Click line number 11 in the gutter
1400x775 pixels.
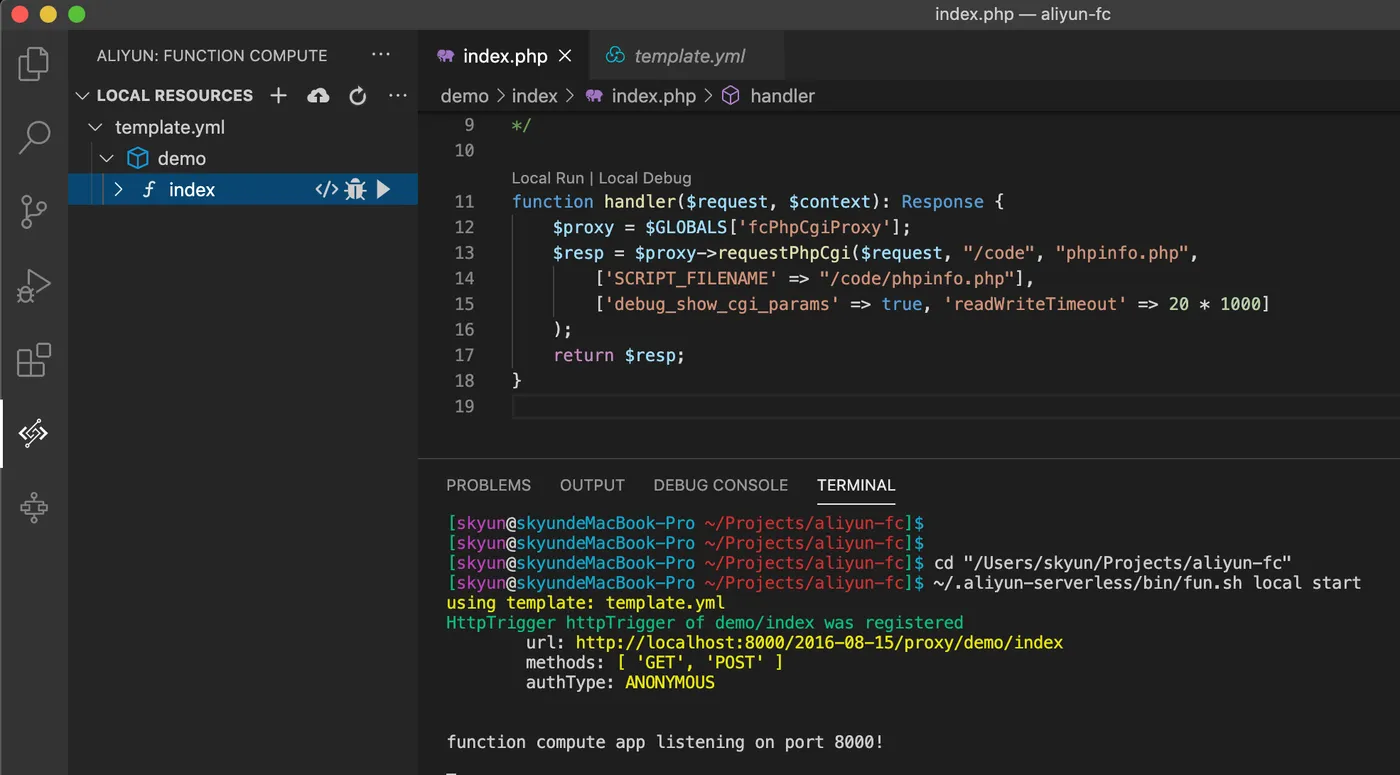[x=464, y=201]
